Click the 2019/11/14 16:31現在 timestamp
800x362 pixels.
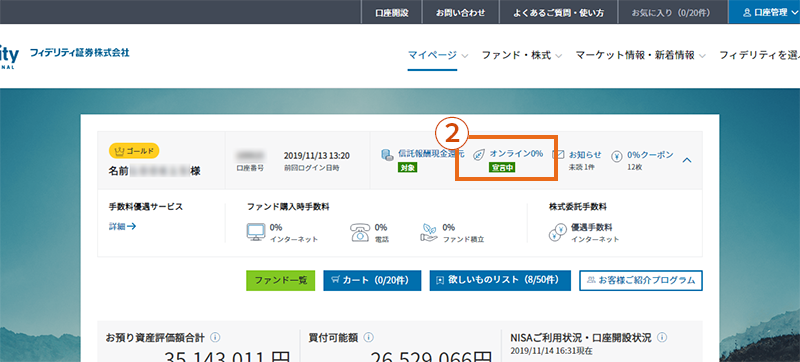(551, 351)
